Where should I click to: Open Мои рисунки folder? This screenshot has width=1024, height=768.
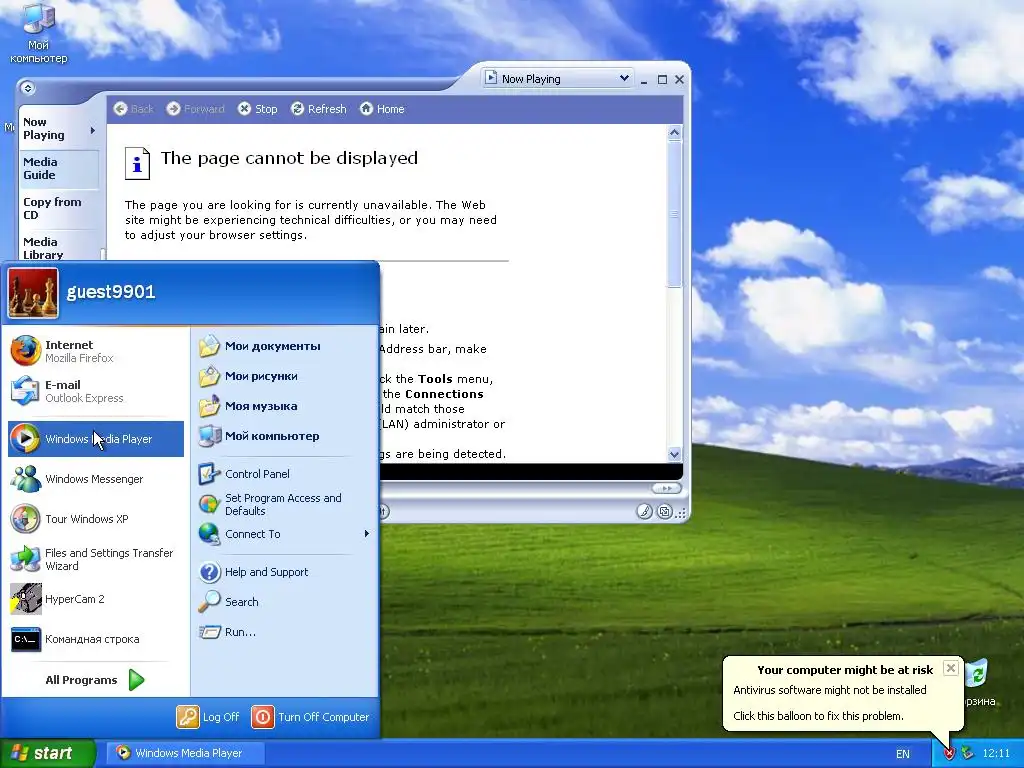click(x=285, y=376)
